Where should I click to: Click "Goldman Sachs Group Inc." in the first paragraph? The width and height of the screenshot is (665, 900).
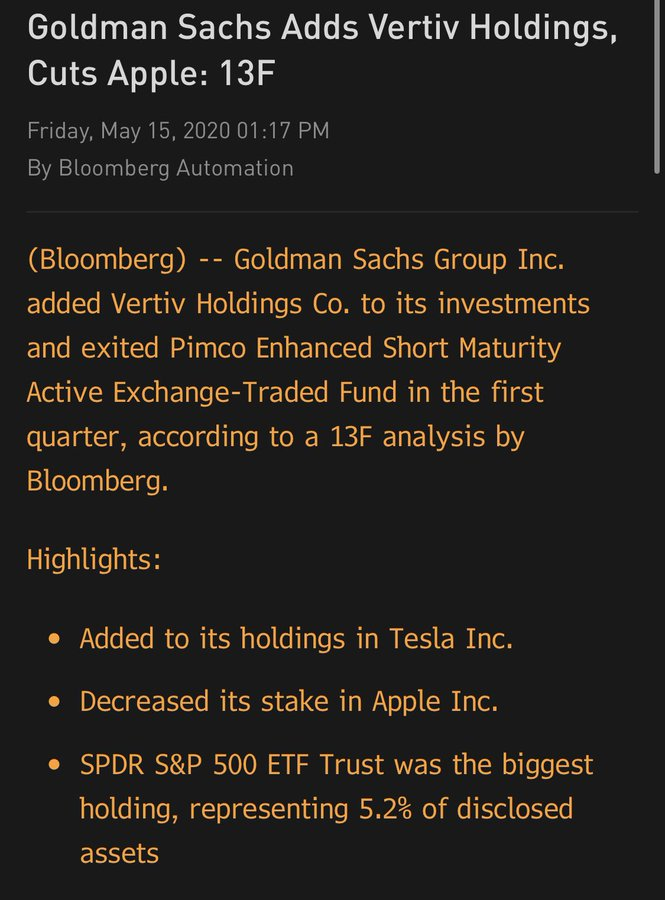point(400,262)
